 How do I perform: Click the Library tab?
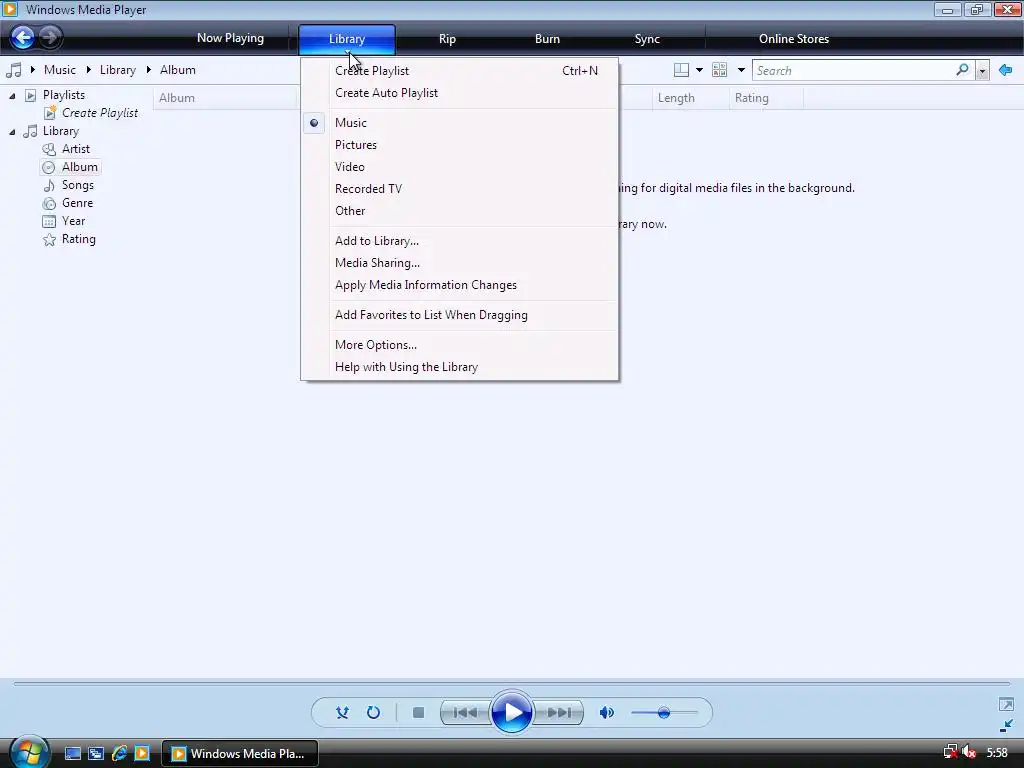[x=347, y=39]
